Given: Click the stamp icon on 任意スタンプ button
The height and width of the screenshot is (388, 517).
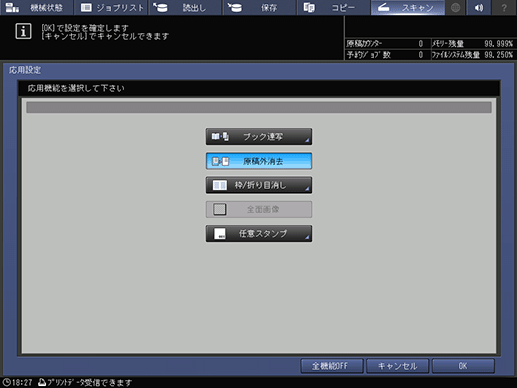Looking at the screenshot, I should coord(220,234).
